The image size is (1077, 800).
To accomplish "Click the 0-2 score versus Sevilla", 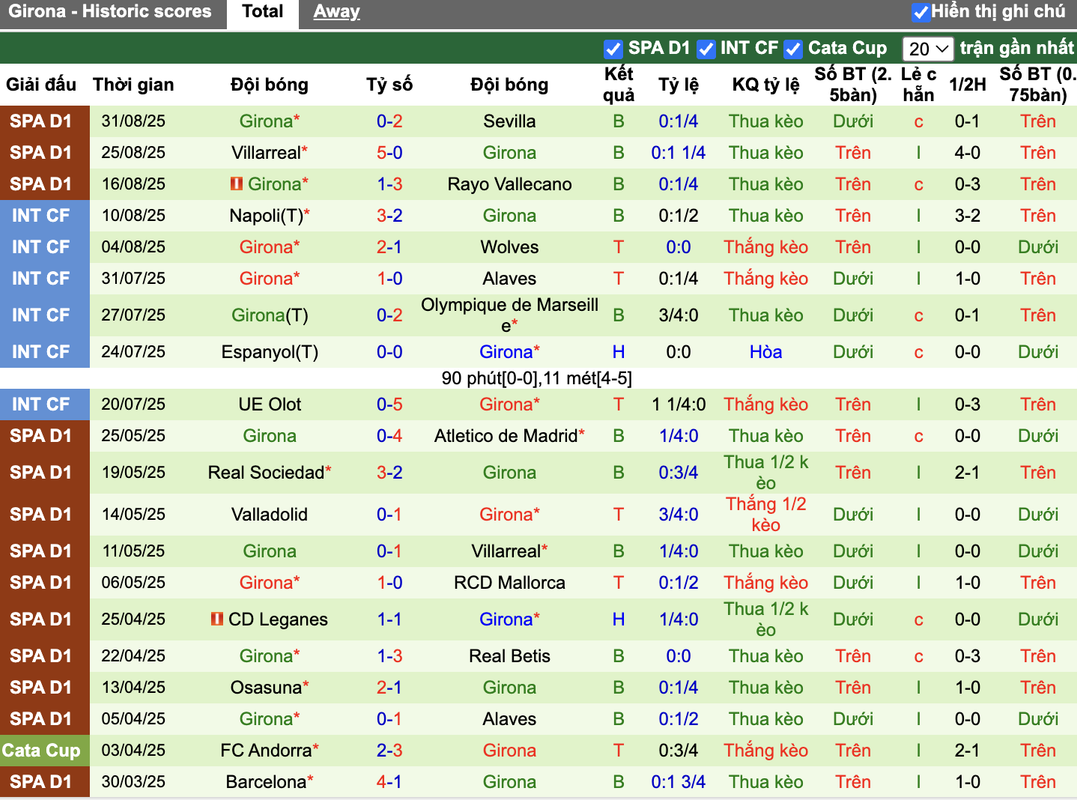I will point(389,122).
